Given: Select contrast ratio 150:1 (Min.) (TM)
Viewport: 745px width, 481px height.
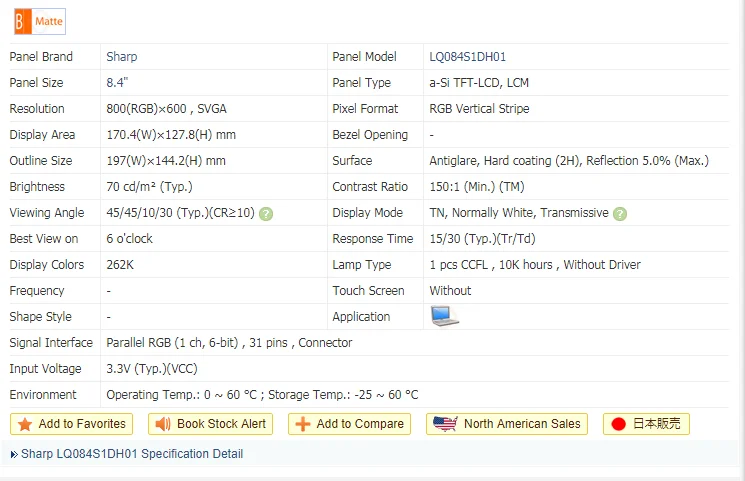Looking at the screenshot, I should 477,187.
